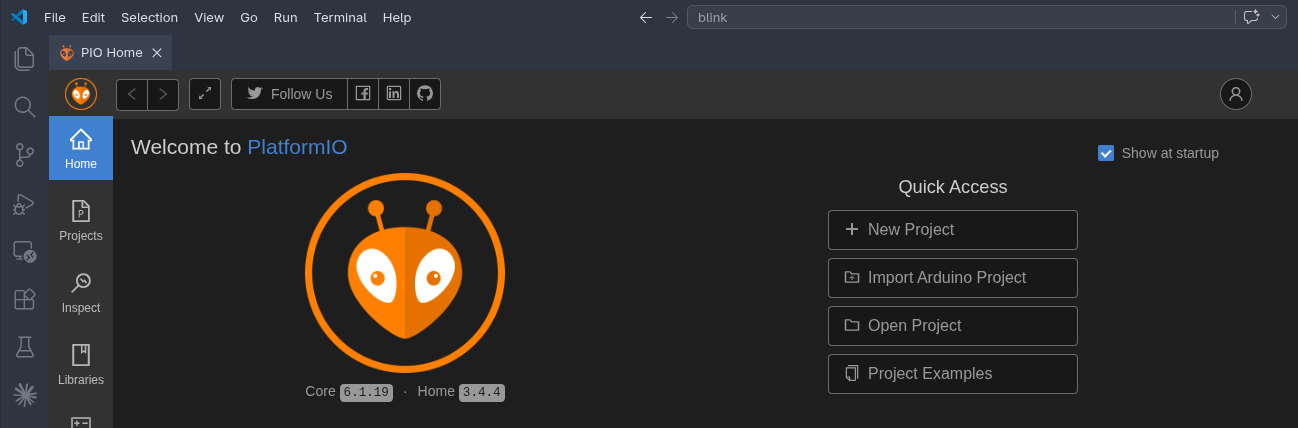Open the File menu

[x=55, y=17]
